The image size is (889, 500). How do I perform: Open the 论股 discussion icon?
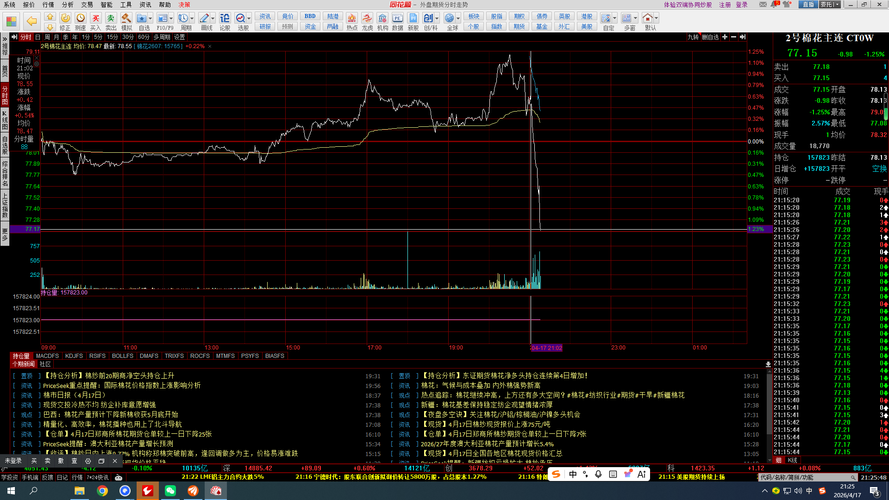(x=225, y=18)
